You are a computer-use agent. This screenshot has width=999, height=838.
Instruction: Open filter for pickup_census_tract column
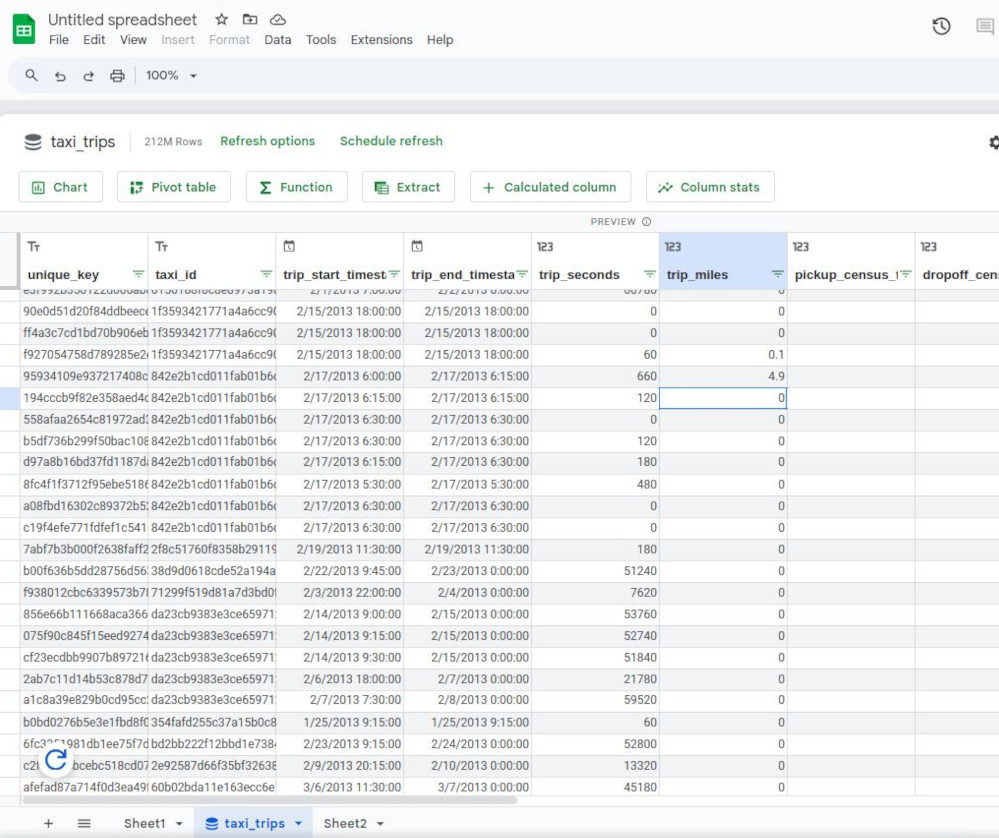905,274
